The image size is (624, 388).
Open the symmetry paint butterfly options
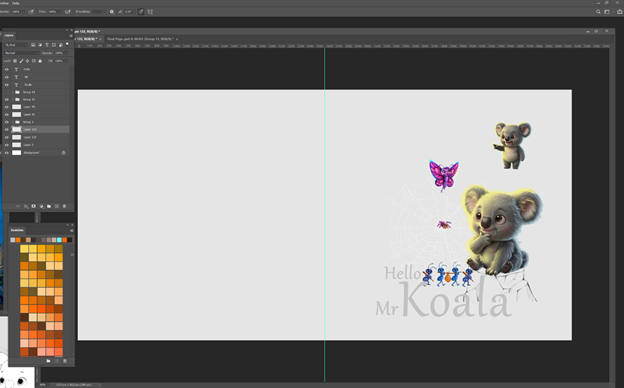[x=150, y=12]
